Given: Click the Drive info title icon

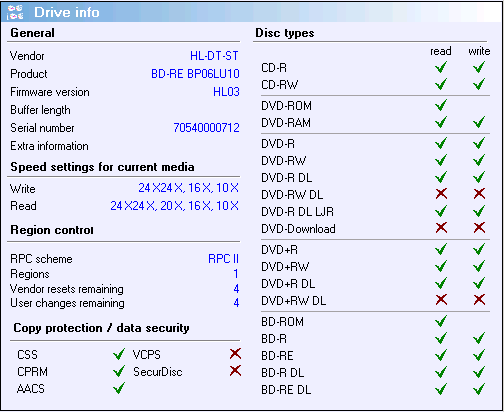Looking at the screenshot, I should [15, 12].
